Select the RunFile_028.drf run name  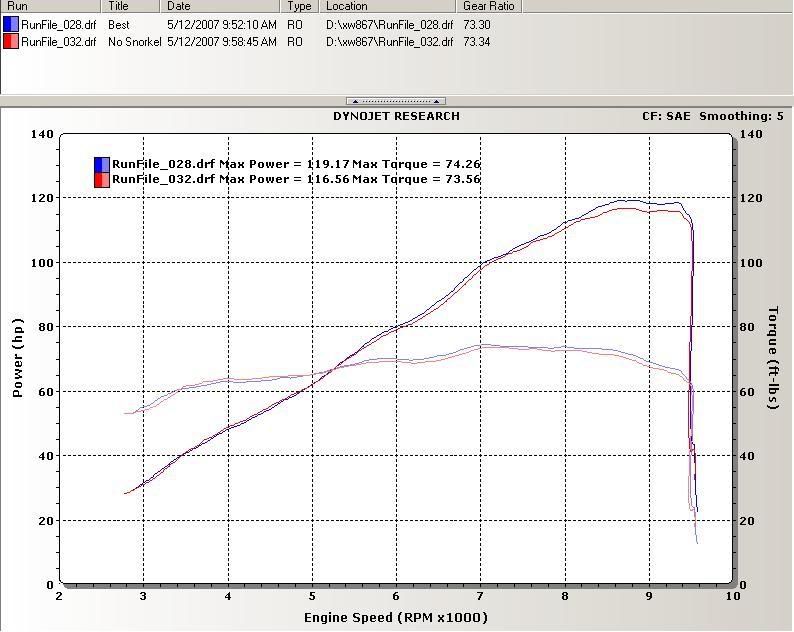click(x=58, y=25)
